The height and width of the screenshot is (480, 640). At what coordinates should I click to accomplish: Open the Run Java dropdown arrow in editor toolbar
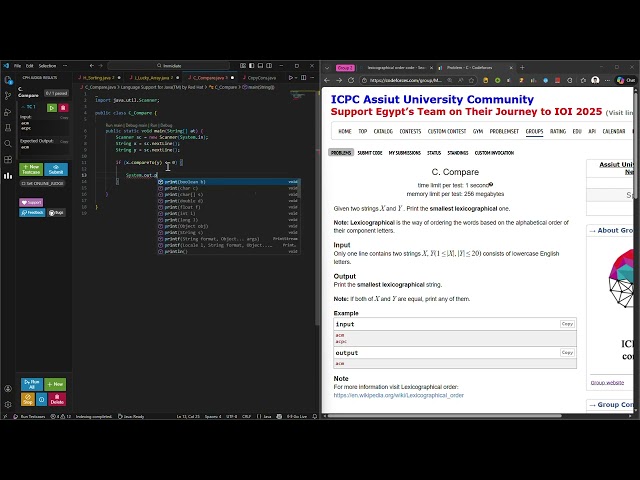(296, 78)
